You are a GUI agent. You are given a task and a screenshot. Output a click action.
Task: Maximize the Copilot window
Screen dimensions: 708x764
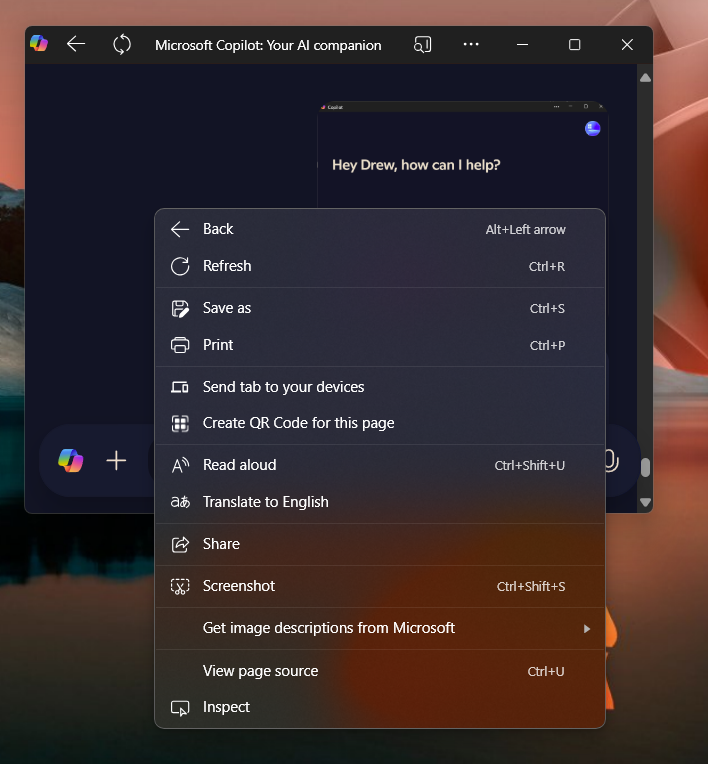coord(574,45)
